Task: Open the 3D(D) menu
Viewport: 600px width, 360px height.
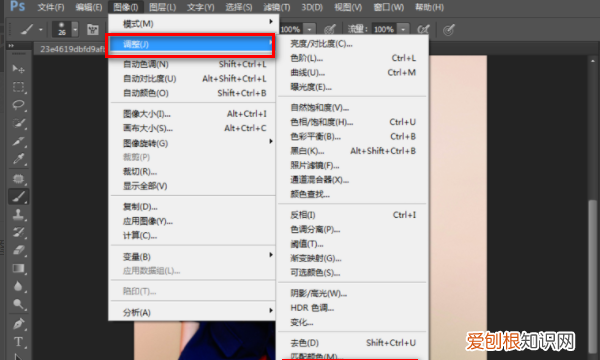Action: click(312, 7)
